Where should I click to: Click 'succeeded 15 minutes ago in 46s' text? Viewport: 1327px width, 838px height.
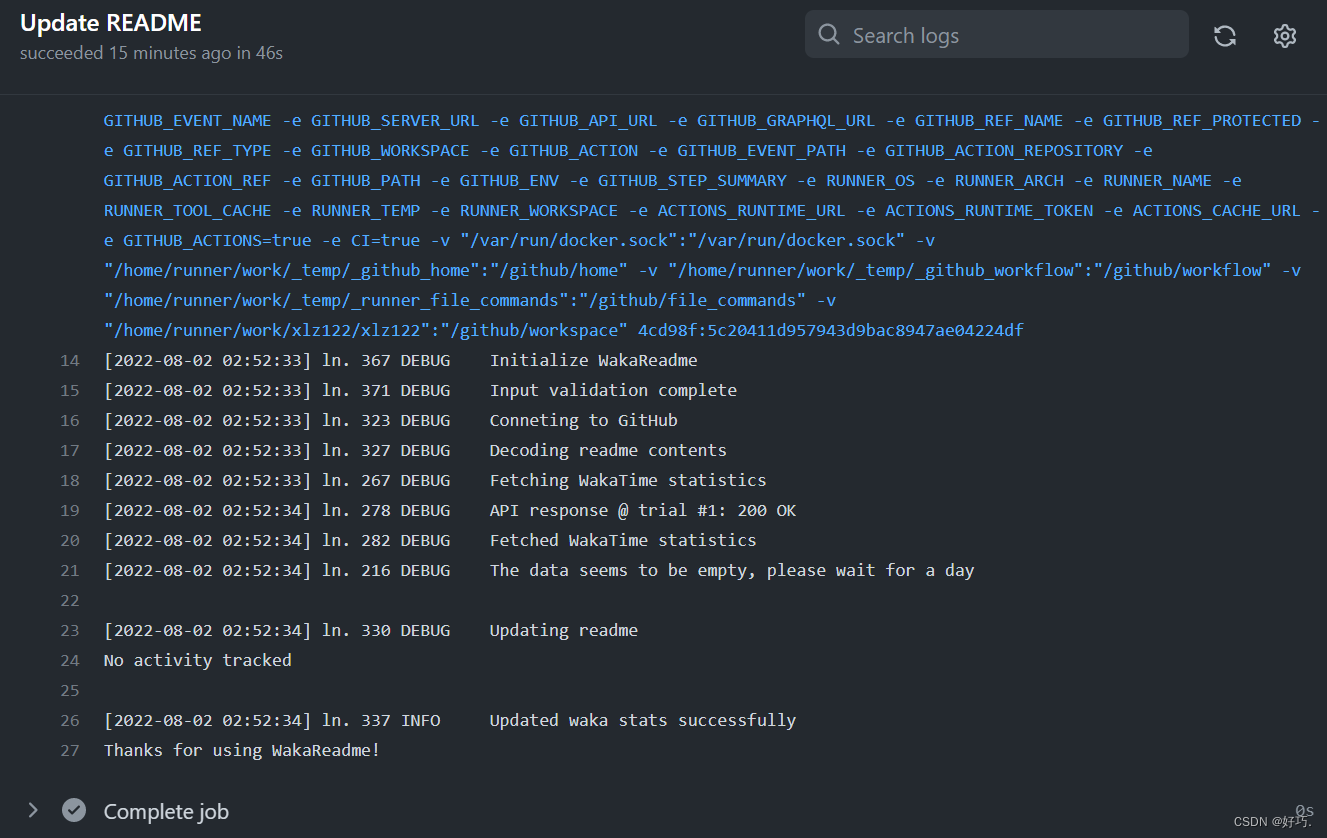[x=151, y=53]
